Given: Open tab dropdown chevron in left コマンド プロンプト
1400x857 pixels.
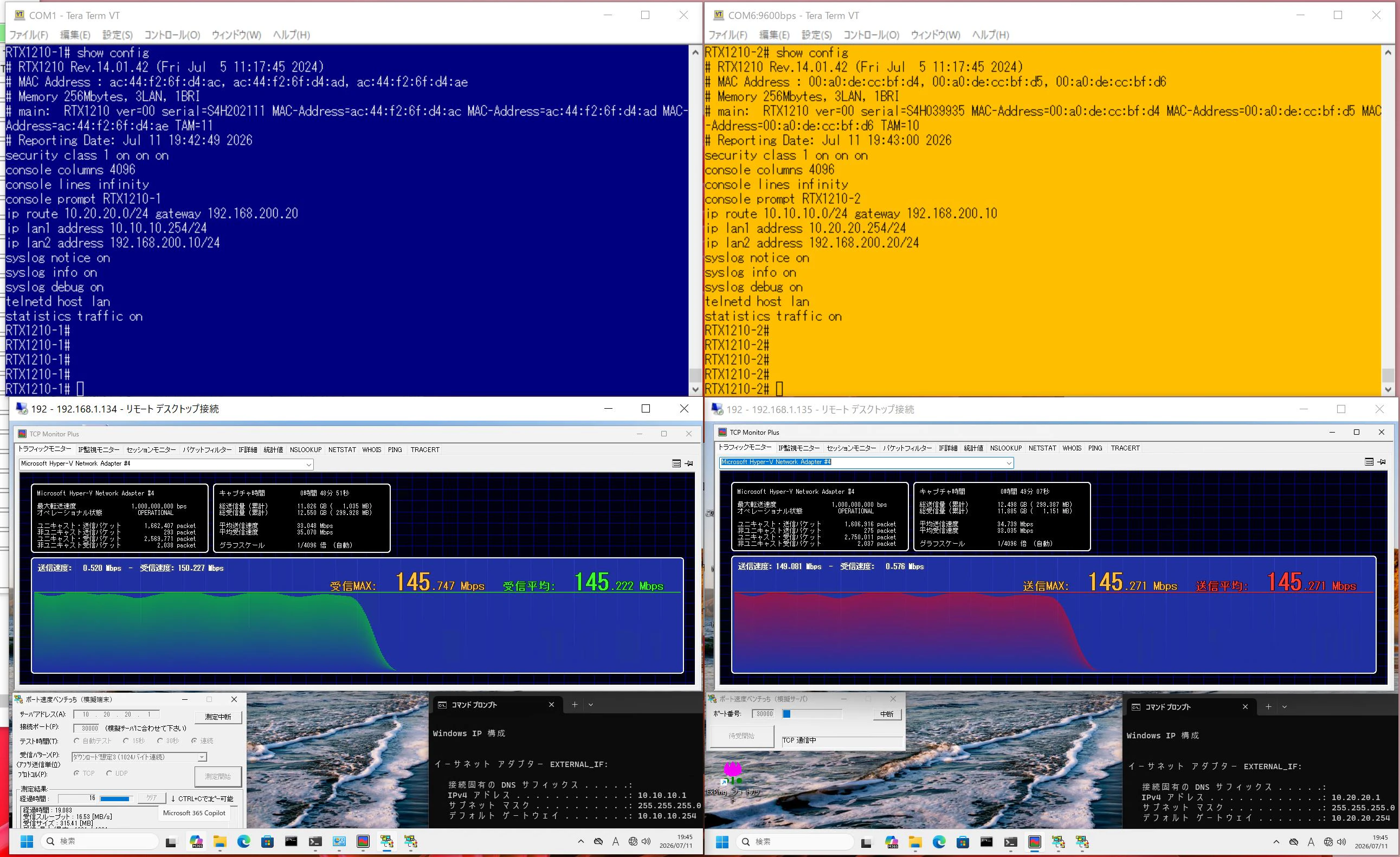Looking at the screenshot, I should click(591, 705).
